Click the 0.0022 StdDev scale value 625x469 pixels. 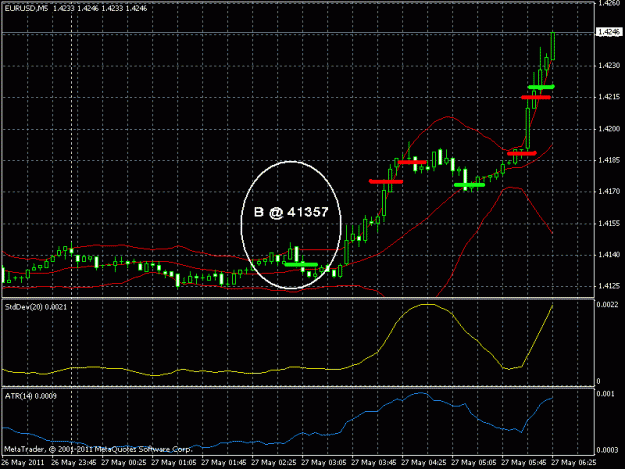coord(607,305)
